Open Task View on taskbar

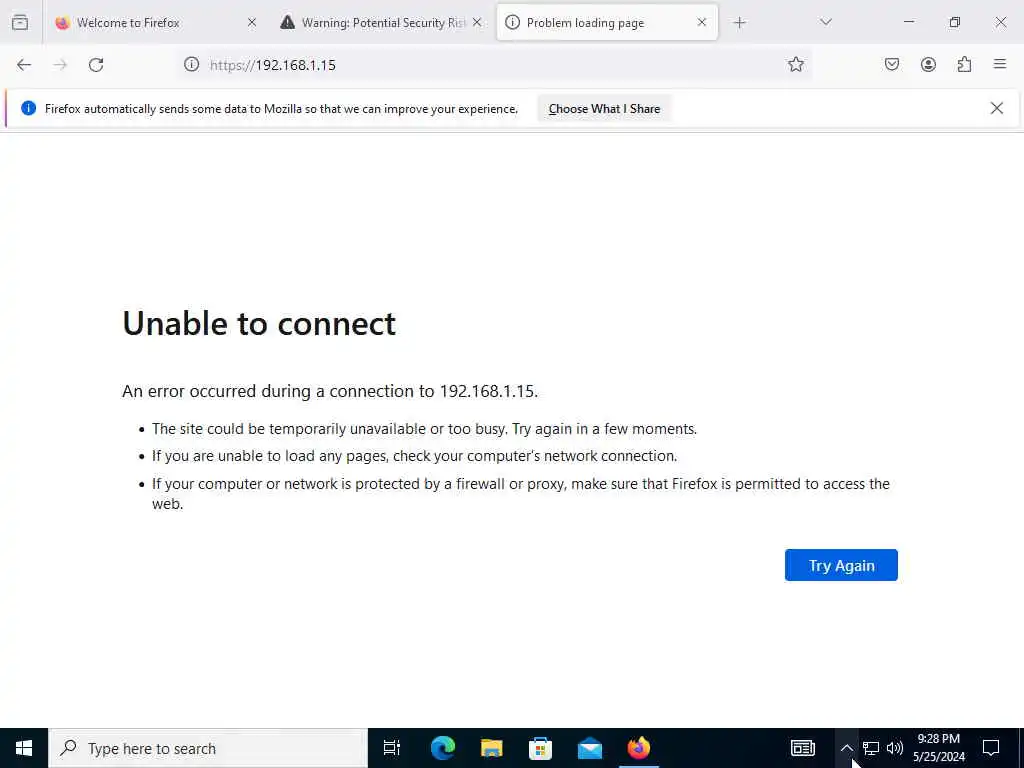click(392, 748)
